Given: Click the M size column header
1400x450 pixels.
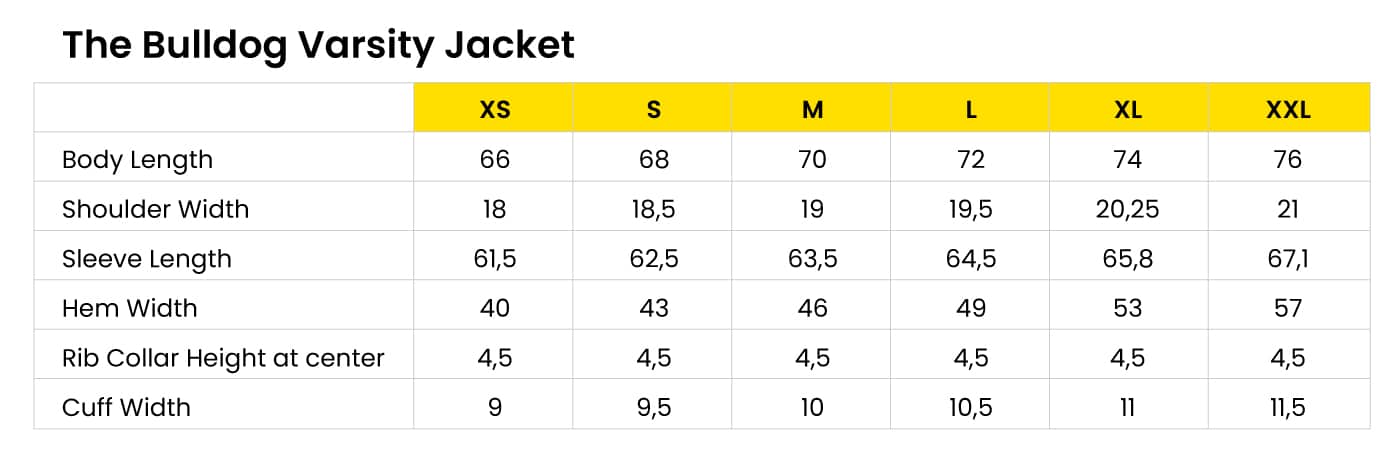Looking at the screenshot, I should tap(812, 109).
